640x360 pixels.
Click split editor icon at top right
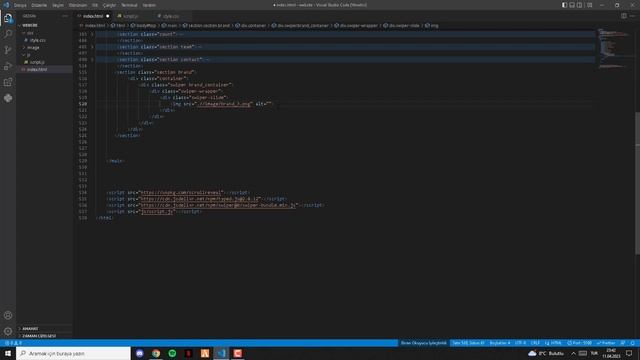click(x=624, y=16)
